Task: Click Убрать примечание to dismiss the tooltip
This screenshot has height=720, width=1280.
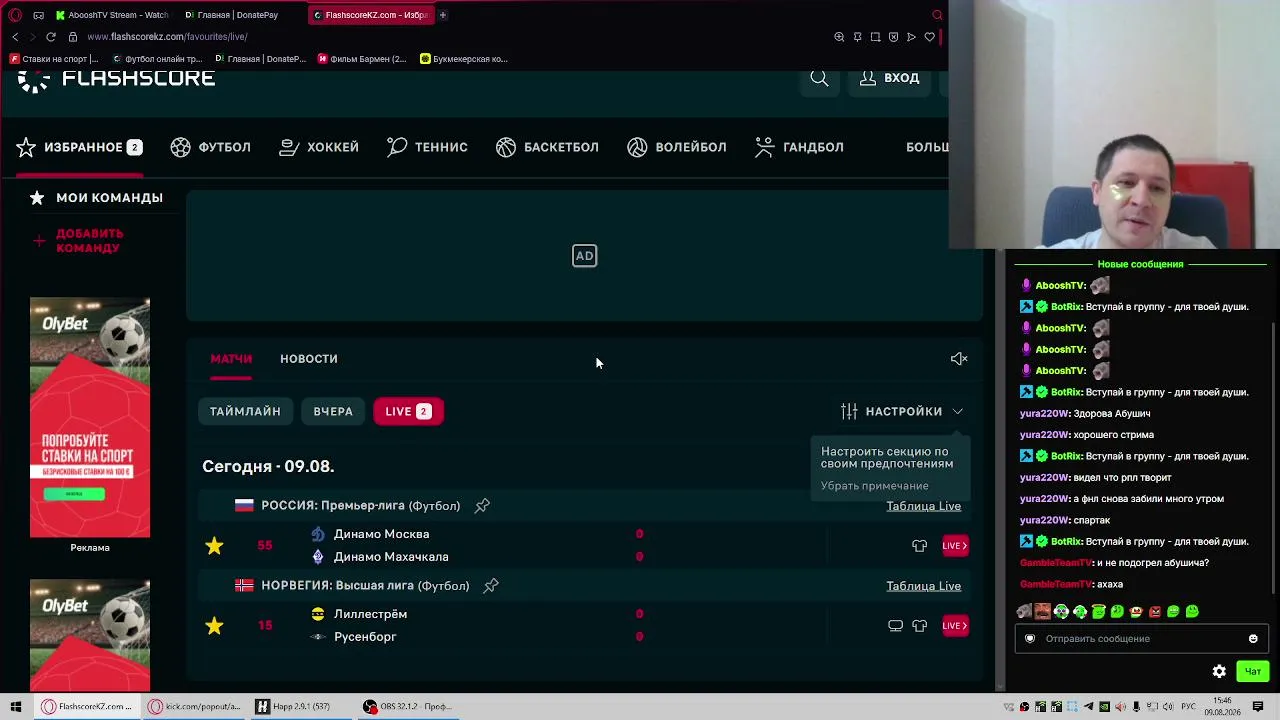Action: point(875,486)
